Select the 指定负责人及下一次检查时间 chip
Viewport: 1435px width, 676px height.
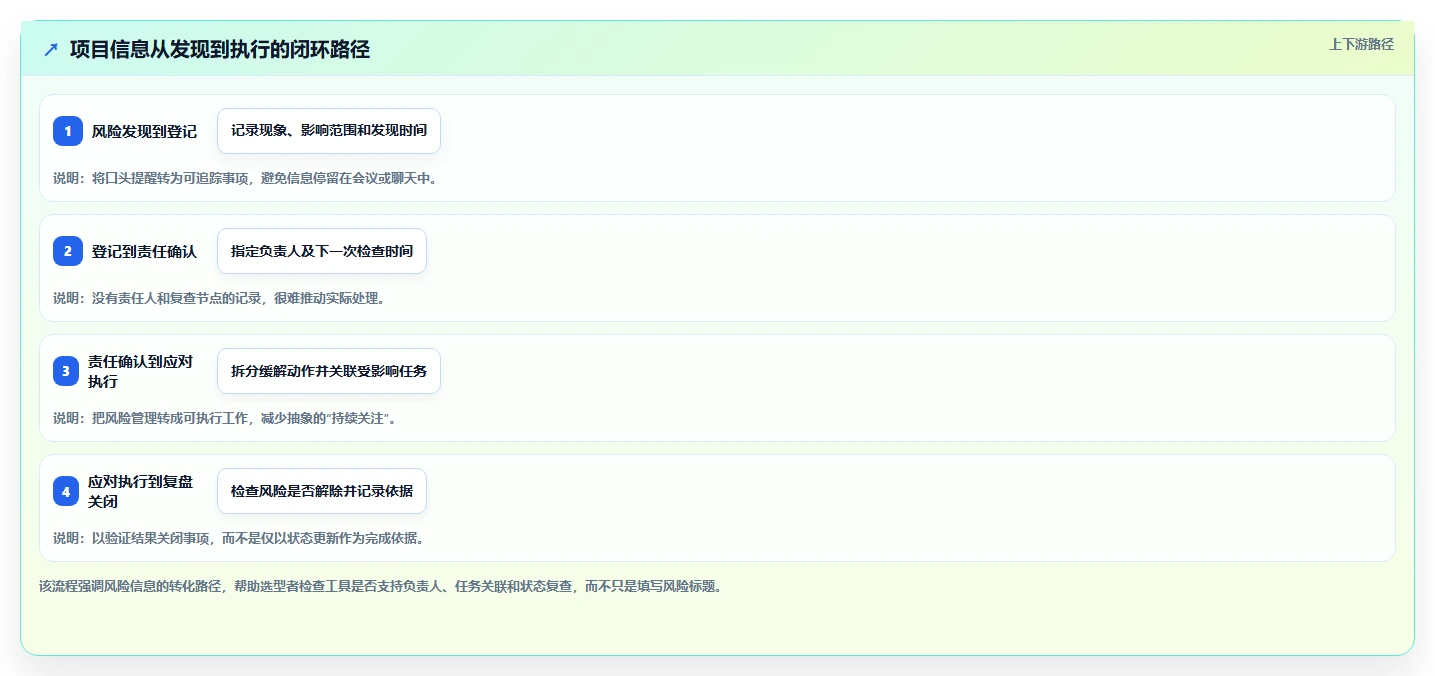322,251
